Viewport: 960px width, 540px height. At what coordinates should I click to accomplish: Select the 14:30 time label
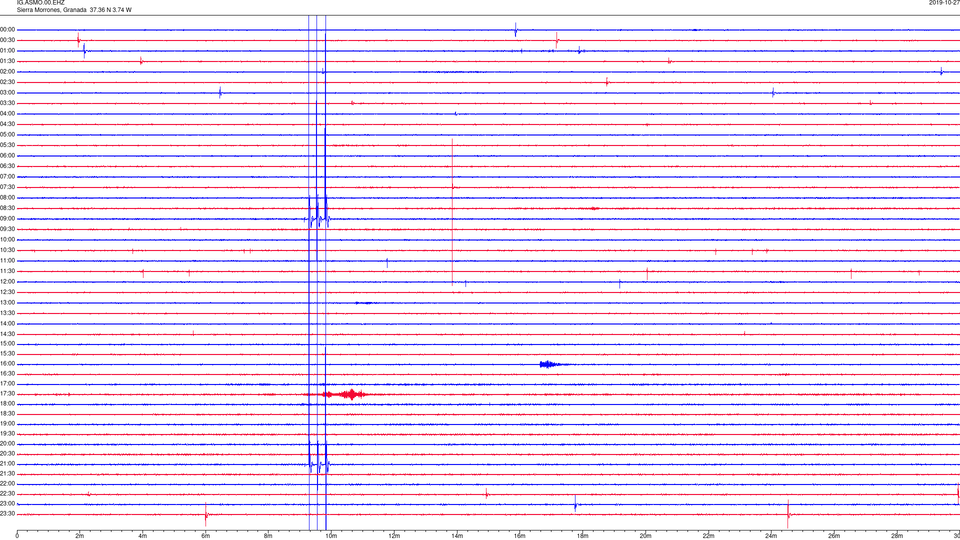tap(7, 334)
